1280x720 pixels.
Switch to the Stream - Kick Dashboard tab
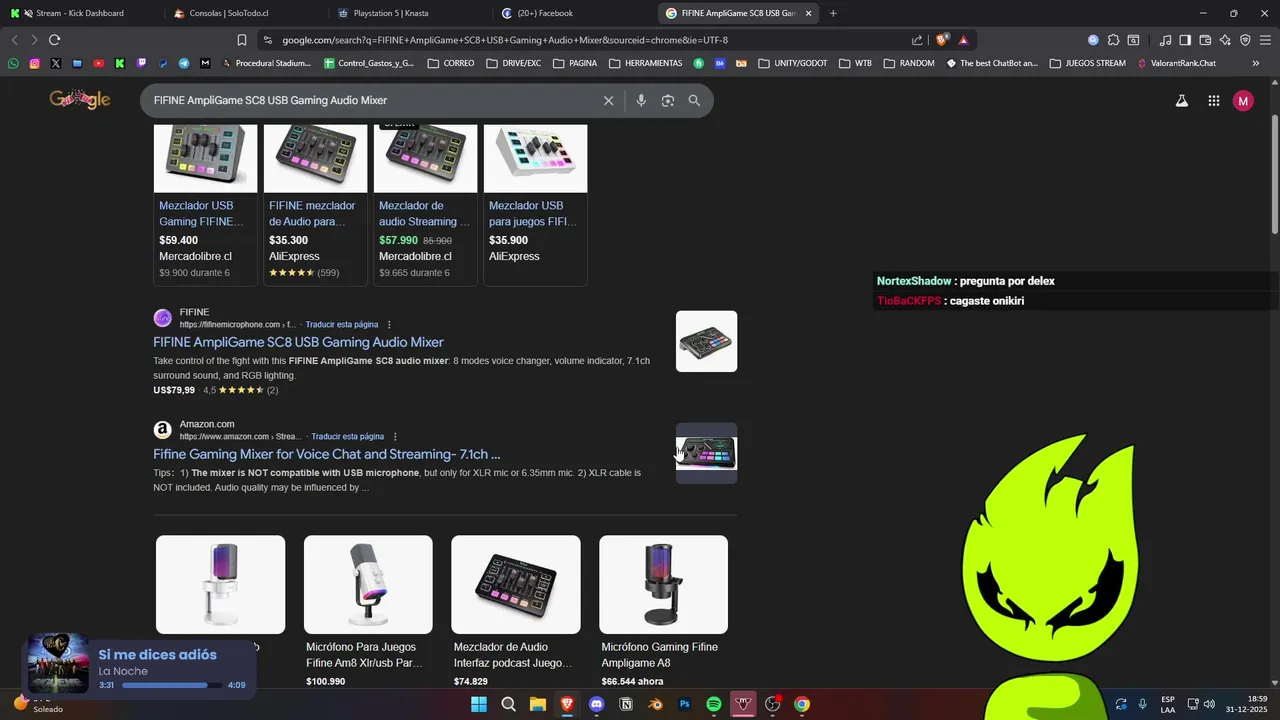[82, 13]
